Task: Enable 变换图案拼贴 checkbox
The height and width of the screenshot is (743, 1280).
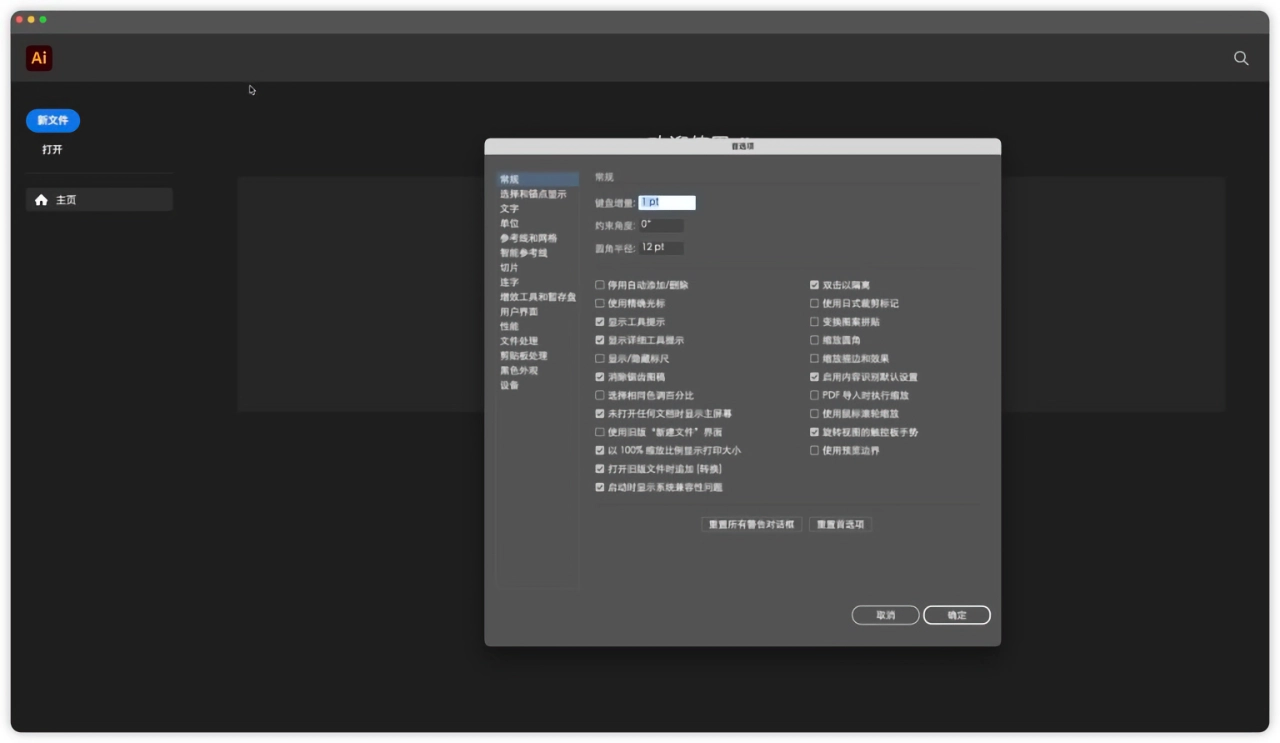Action: [814, 322]
